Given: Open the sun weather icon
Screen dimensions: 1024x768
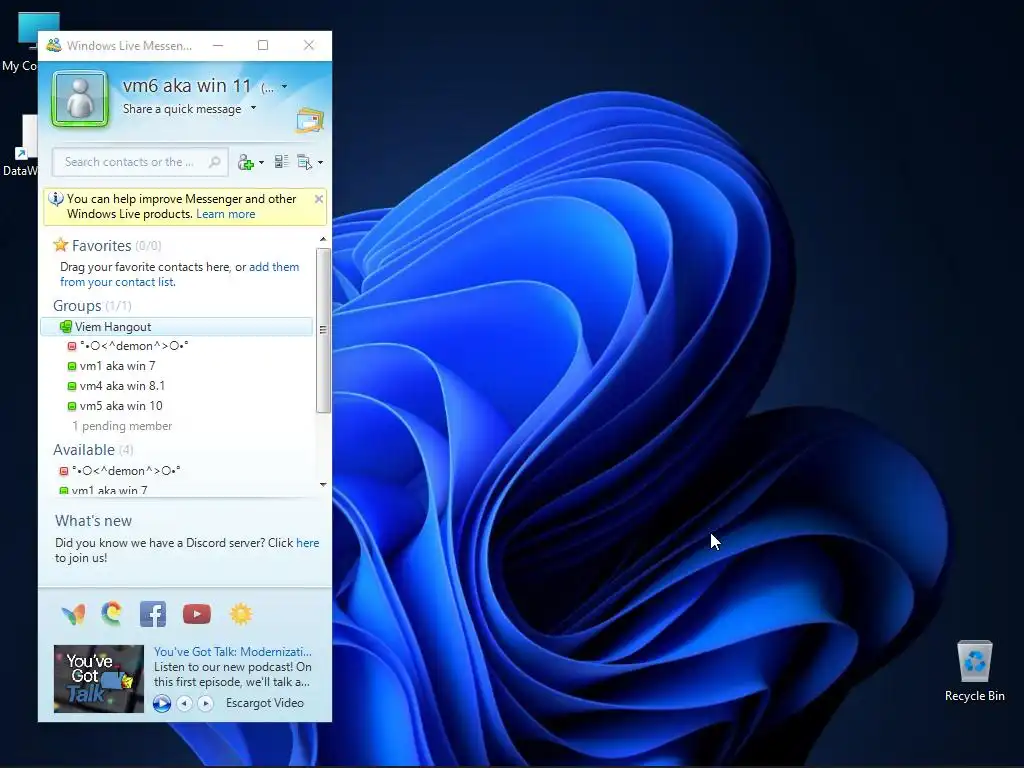Looking at the screenshot, I should (241, 614).
